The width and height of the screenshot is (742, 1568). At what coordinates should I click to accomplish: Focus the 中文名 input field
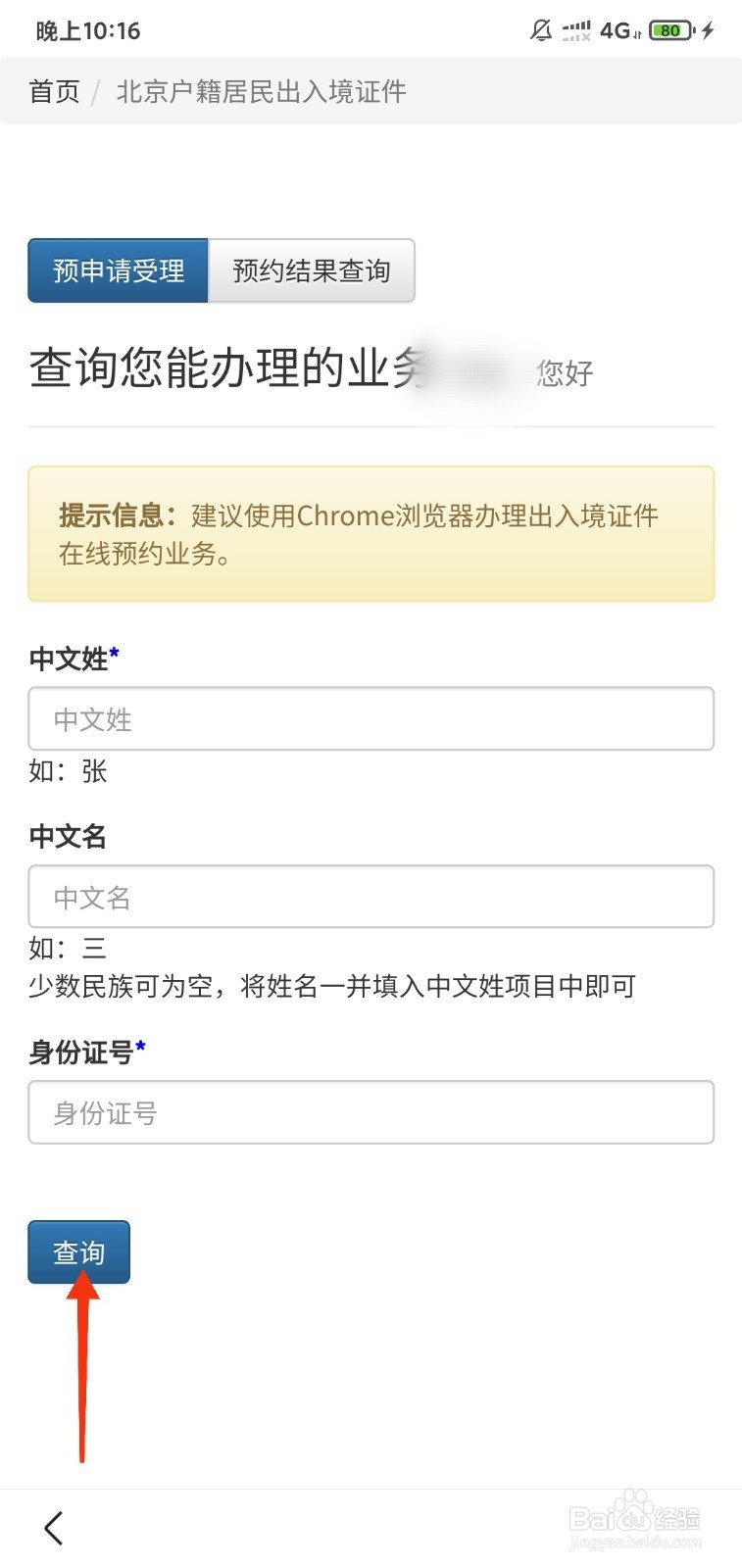point(371,897)
